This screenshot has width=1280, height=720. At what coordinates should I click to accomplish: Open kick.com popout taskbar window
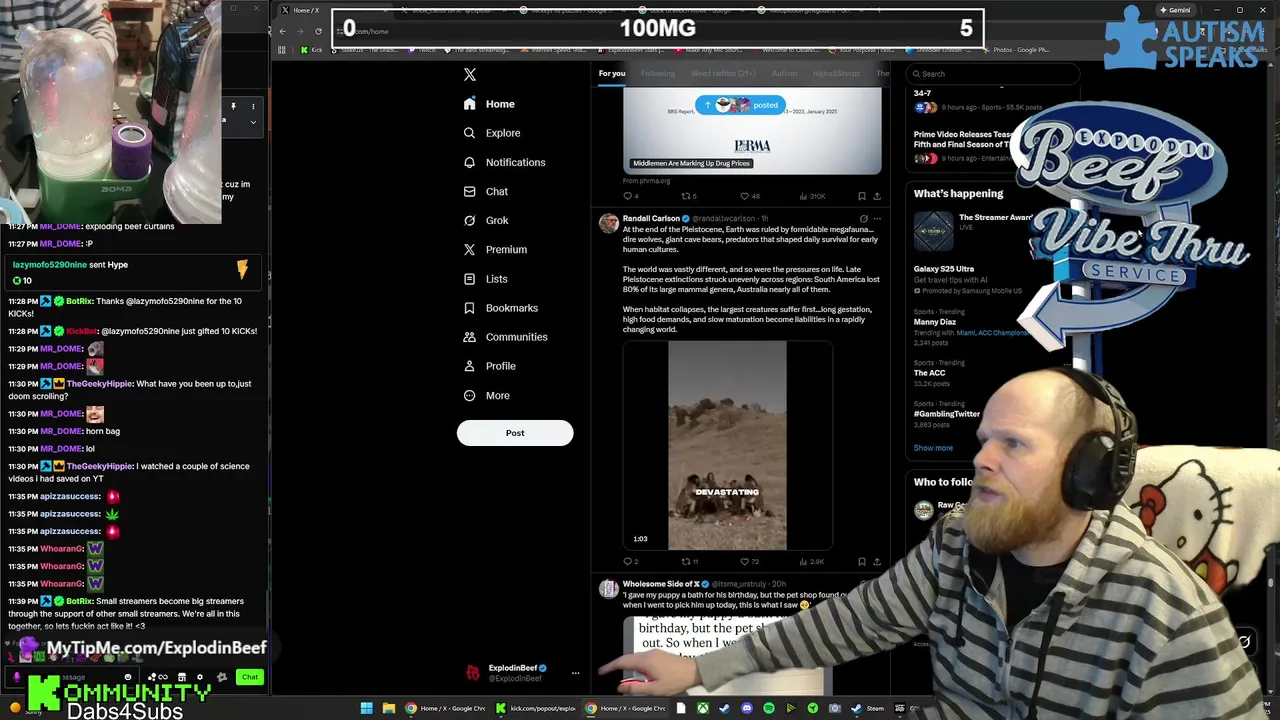536,708
